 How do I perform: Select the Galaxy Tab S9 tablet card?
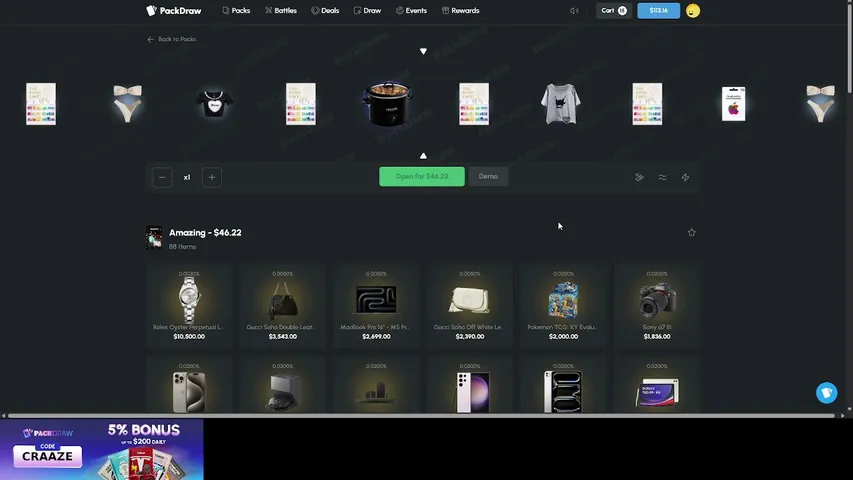click(x=657, y=386)
